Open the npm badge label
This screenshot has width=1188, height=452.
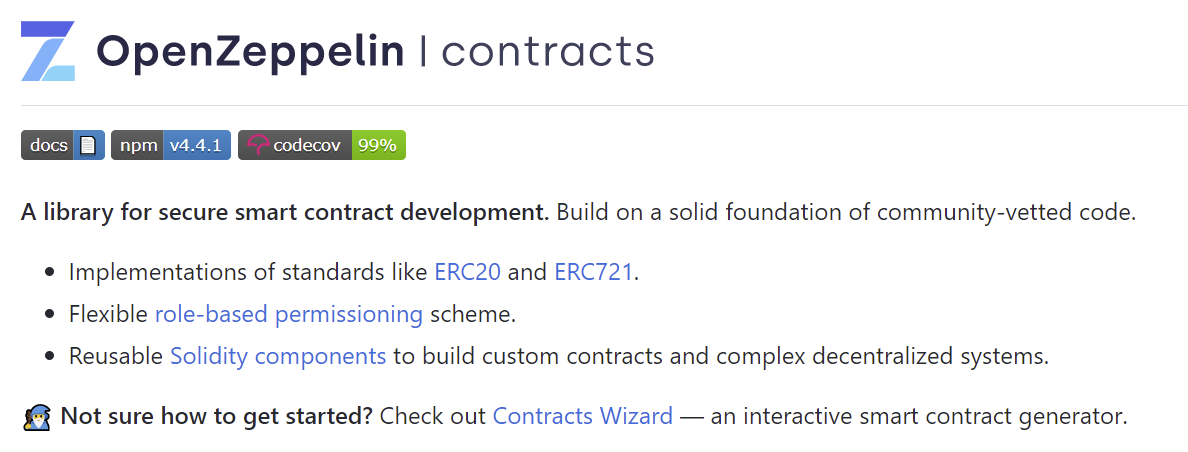coord(137,145)
